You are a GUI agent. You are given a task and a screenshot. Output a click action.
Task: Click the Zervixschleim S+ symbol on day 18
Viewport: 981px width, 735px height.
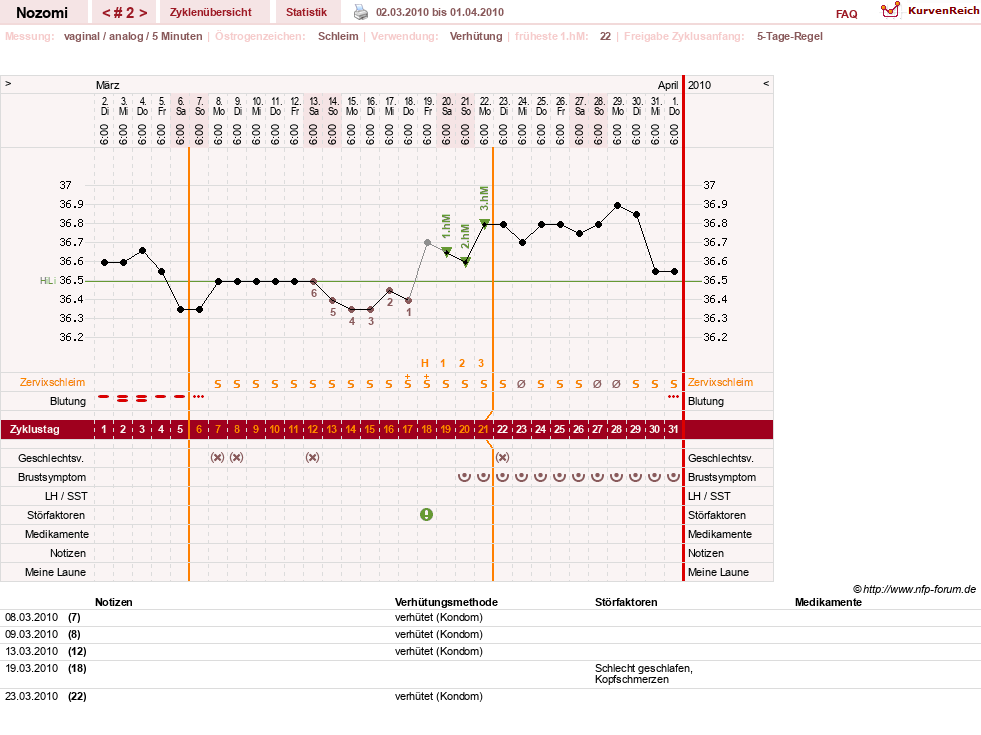pos(427,382)
